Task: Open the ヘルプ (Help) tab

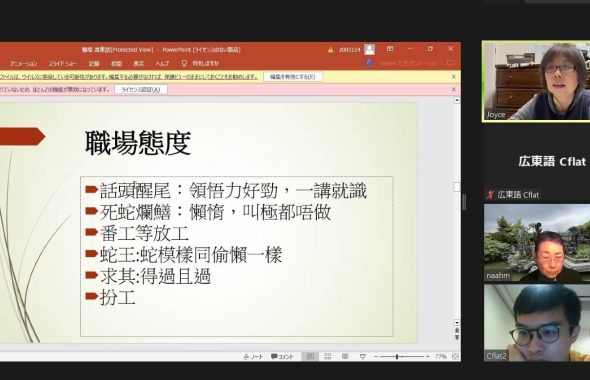Action: point(162,63)
